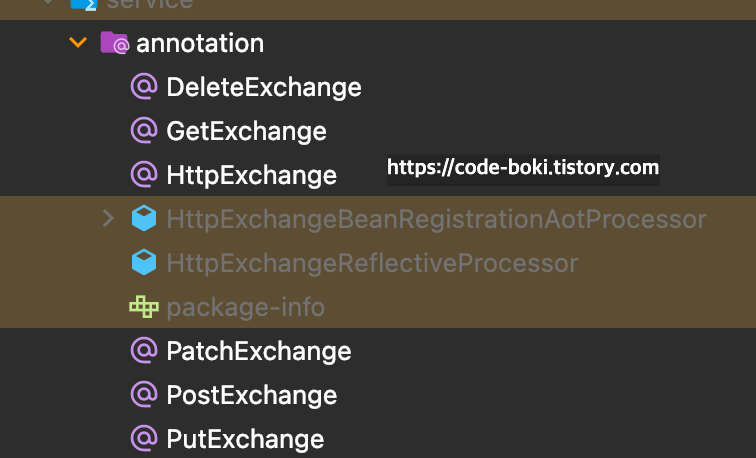
Task: Click the @ icon beside PostExchange
Action: point(144,394)
